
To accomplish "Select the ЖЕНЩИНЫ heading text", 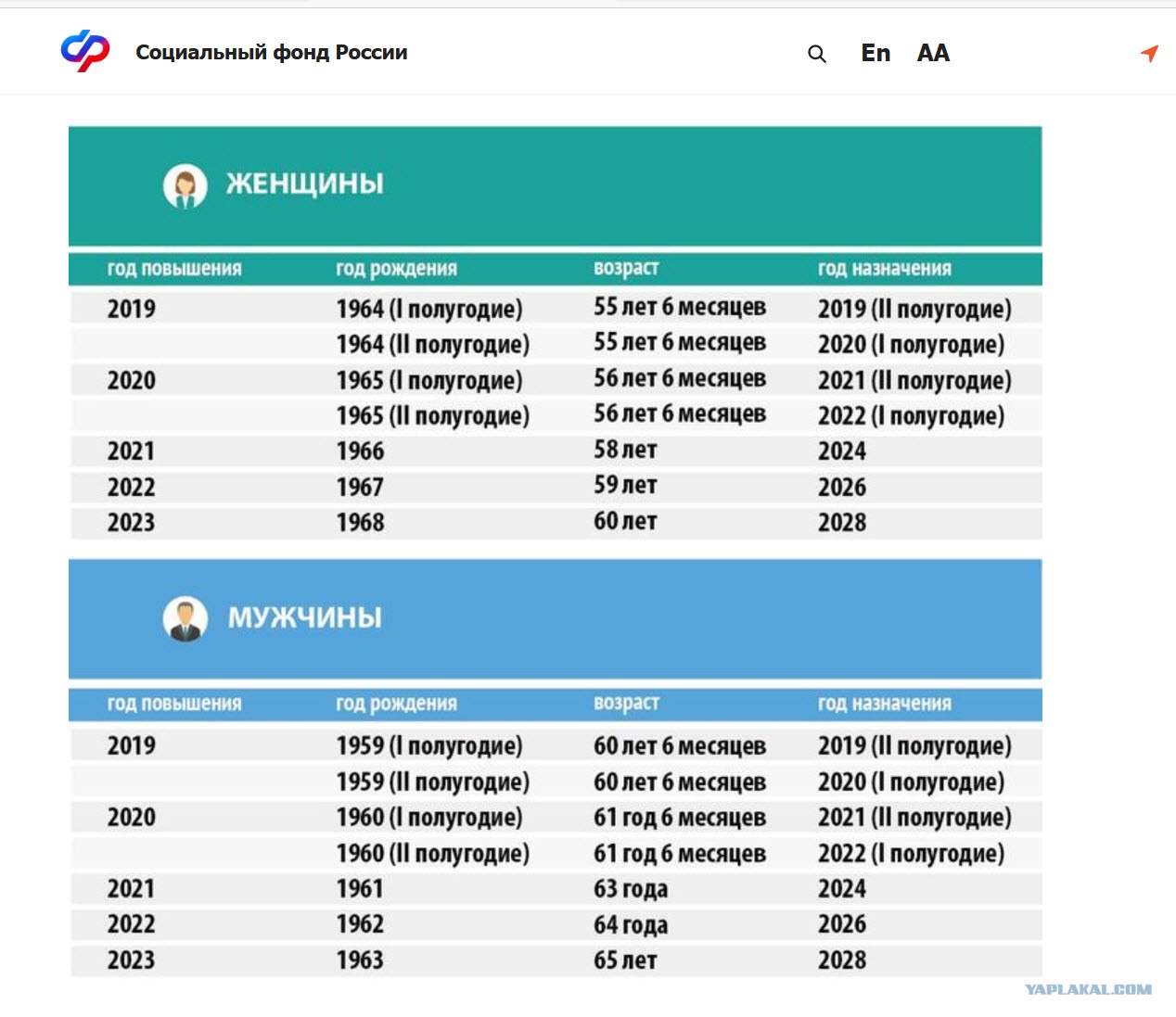I will coord(305,184).
